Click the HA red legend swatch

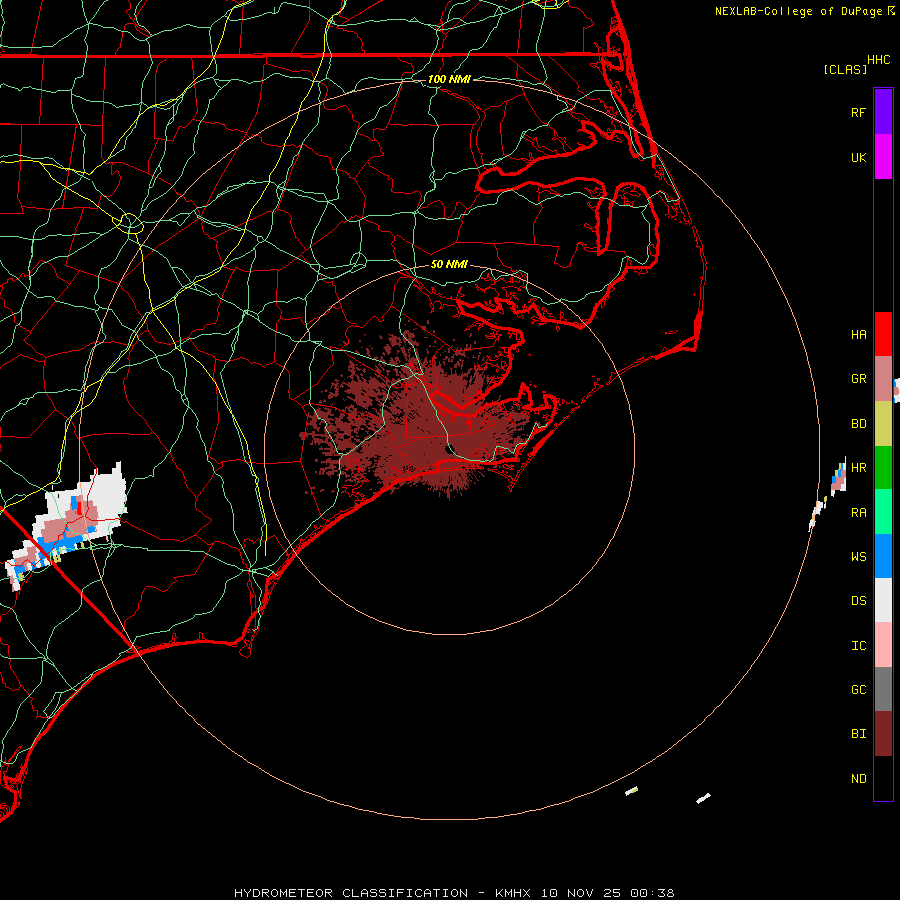[883, 334]
